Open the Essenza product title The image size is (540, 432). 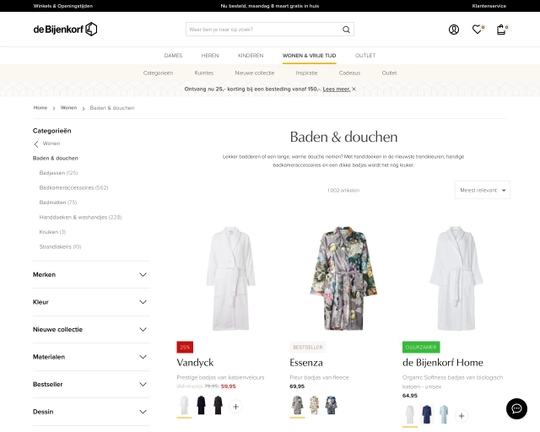click(306, 363)
